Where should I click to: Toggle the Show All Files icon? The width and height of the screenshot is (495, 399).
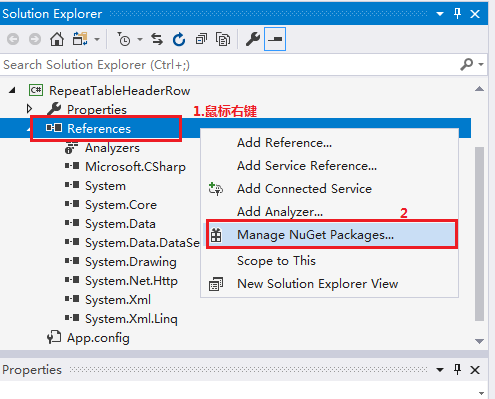(x=223, y=39)
